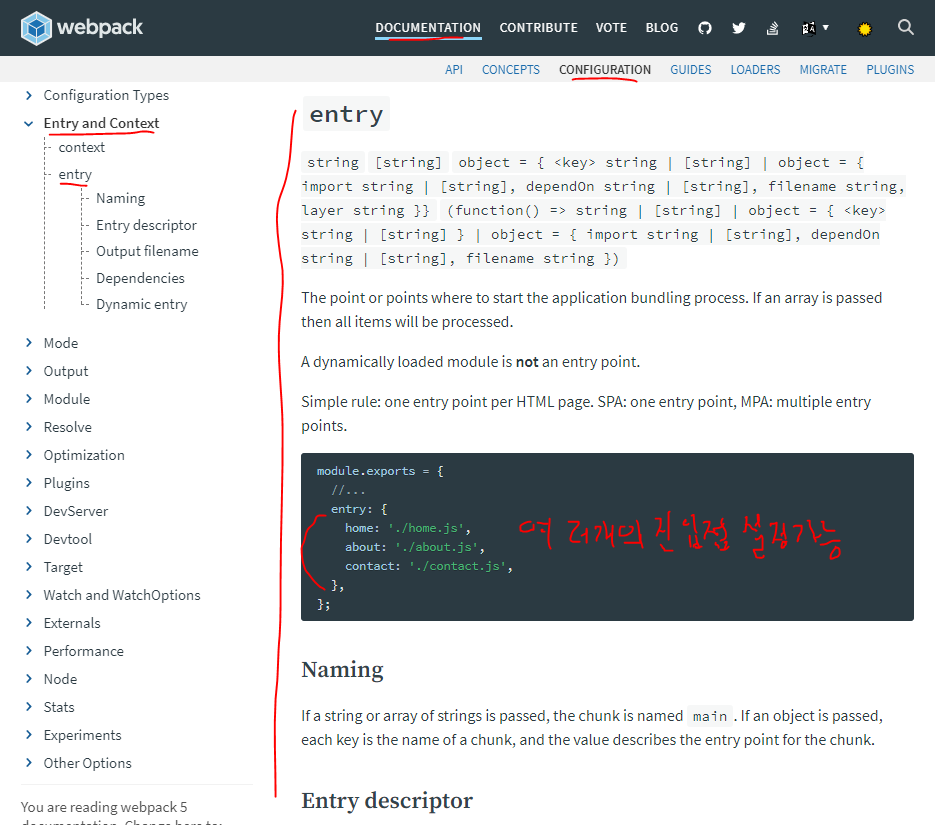Open the Watch and WatchOptions link
Viewport: 935px width, 825px height.
point(122,596)
